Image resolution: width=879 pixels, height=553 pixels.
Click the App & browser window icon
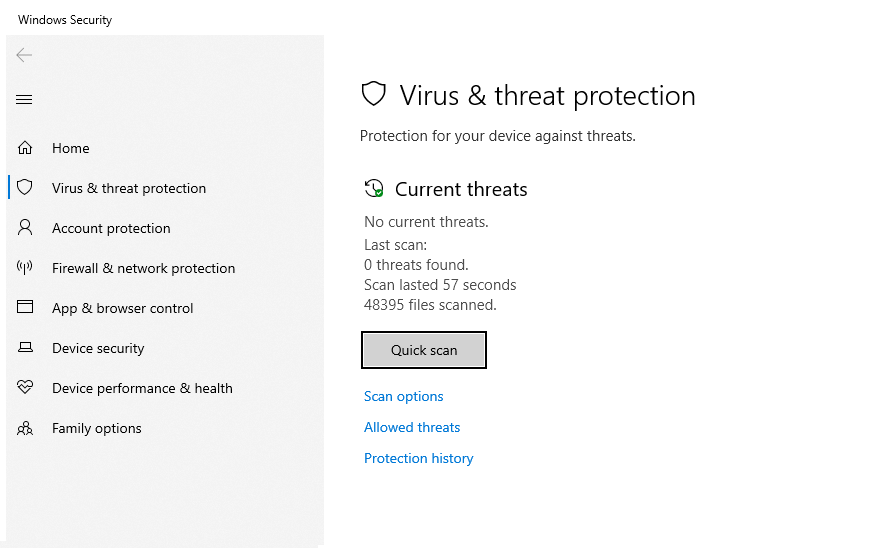coord(25,307)
